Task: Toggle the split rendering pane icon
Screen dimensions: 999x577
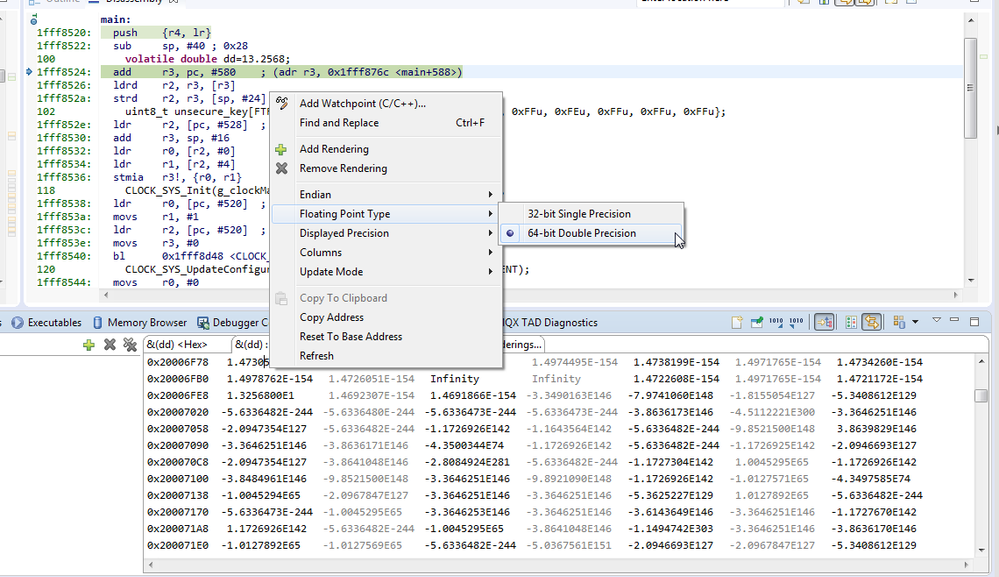Action: tap(851, 322)
